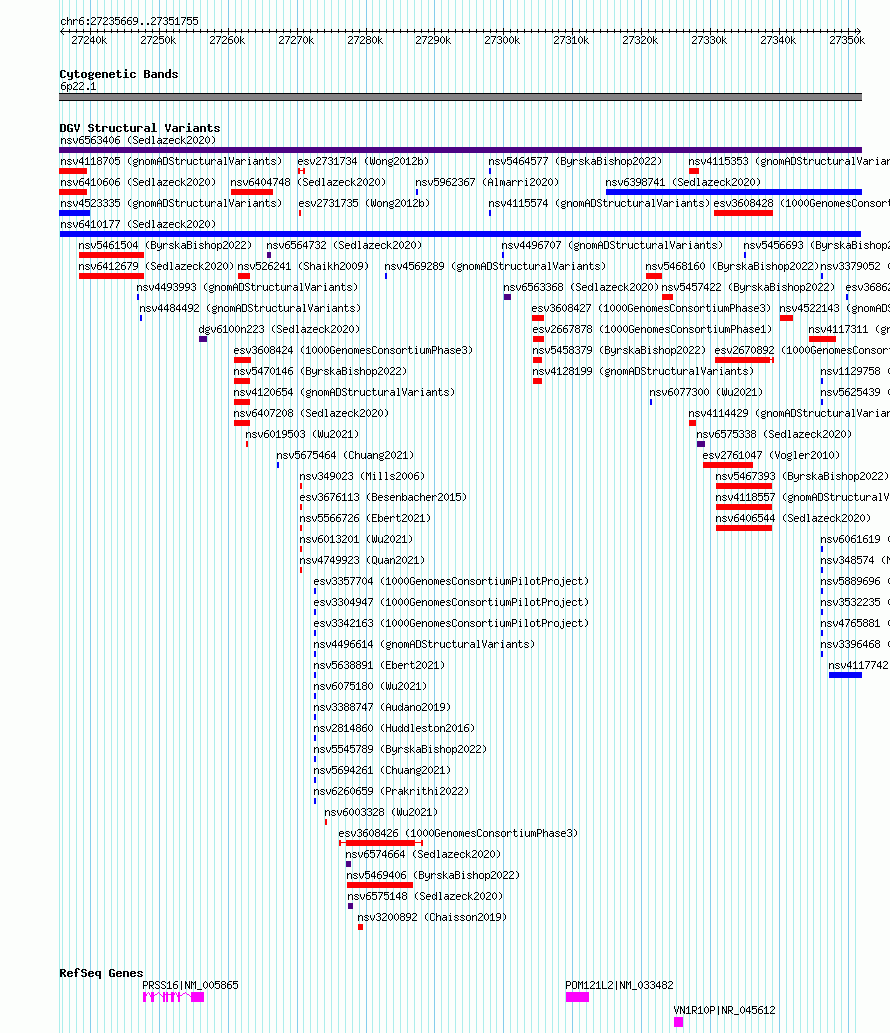Click esv3357704 1000Genomes Pilot variant
890x1033 pixels.
pos(451,583)
